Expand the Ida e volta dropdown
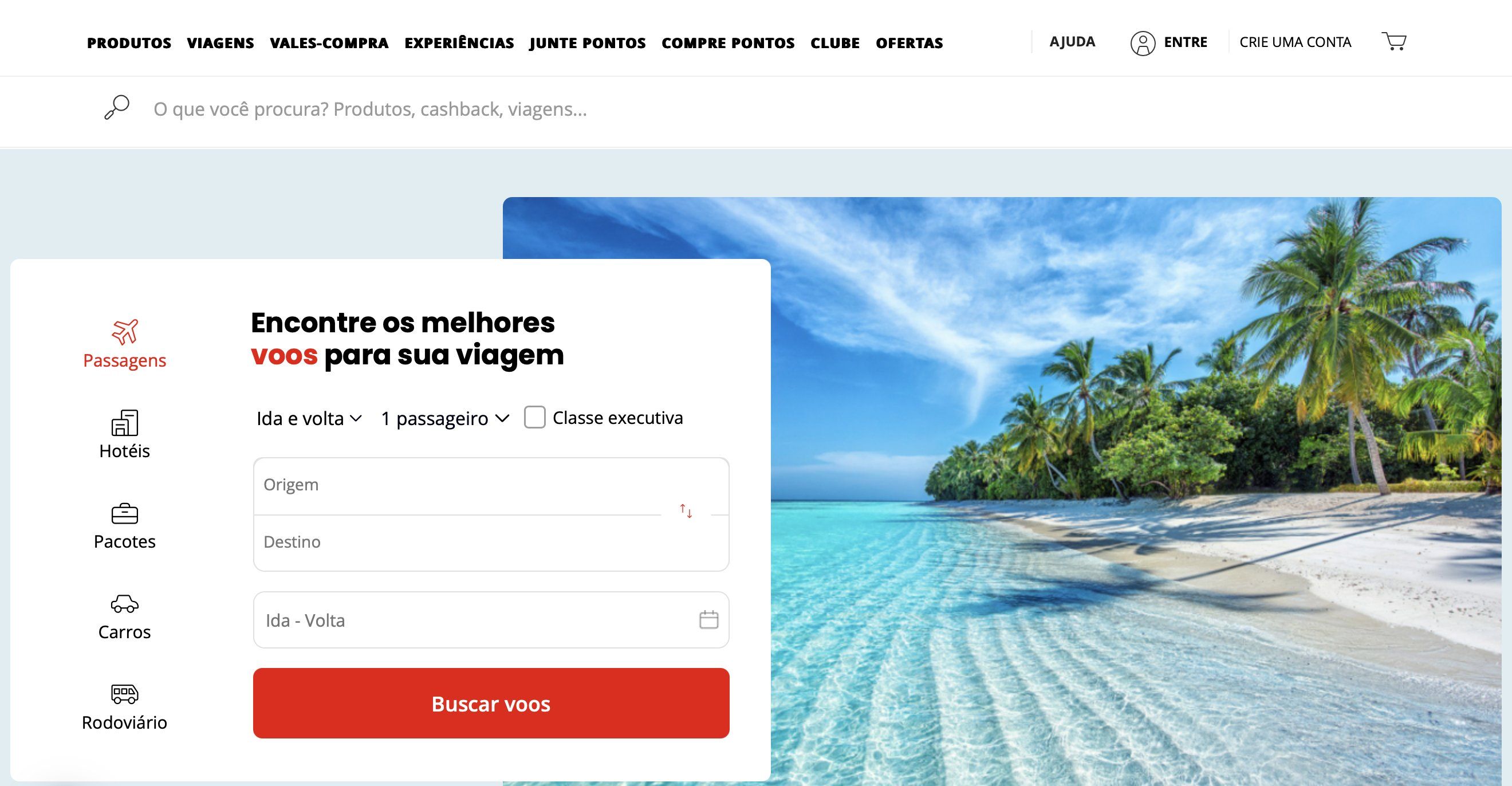This screenshot has height=786, width=1512. point(309,419)
